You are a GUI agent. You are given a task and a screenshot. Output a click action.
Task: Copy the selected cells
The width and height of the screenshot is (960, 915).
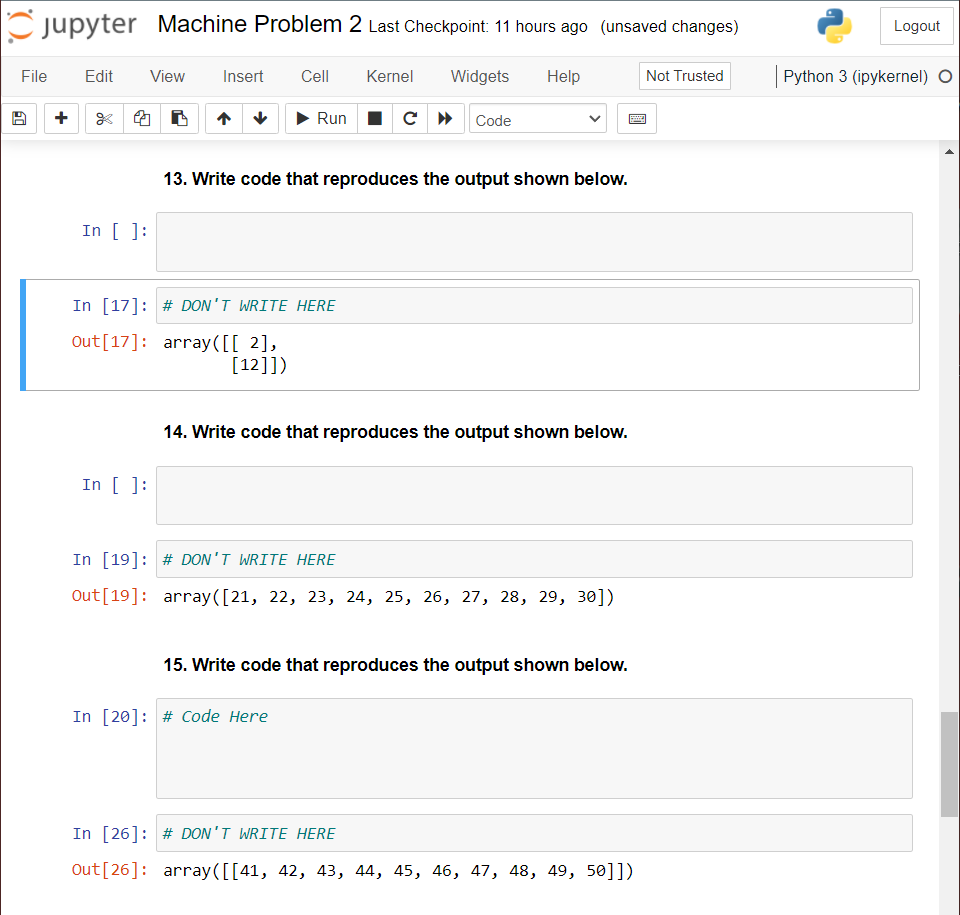[142, 118]
